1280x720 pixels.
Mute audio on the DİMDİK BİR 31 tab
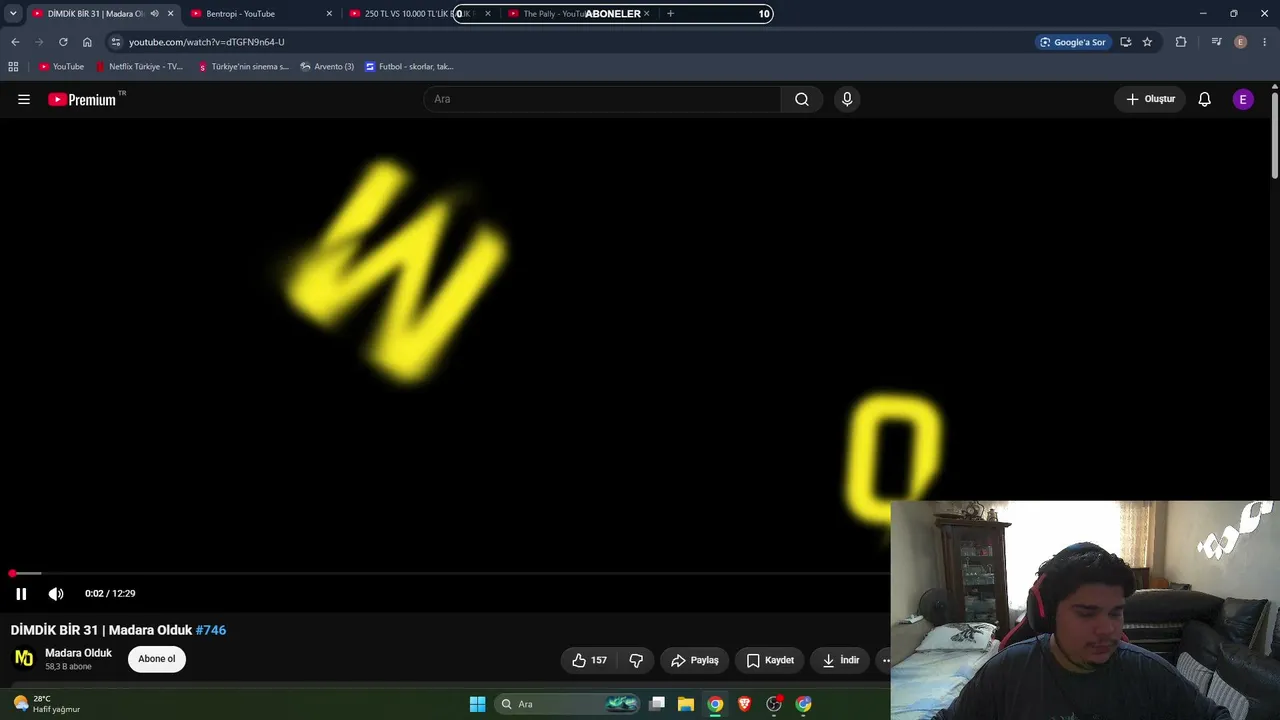tap(154, 14)
